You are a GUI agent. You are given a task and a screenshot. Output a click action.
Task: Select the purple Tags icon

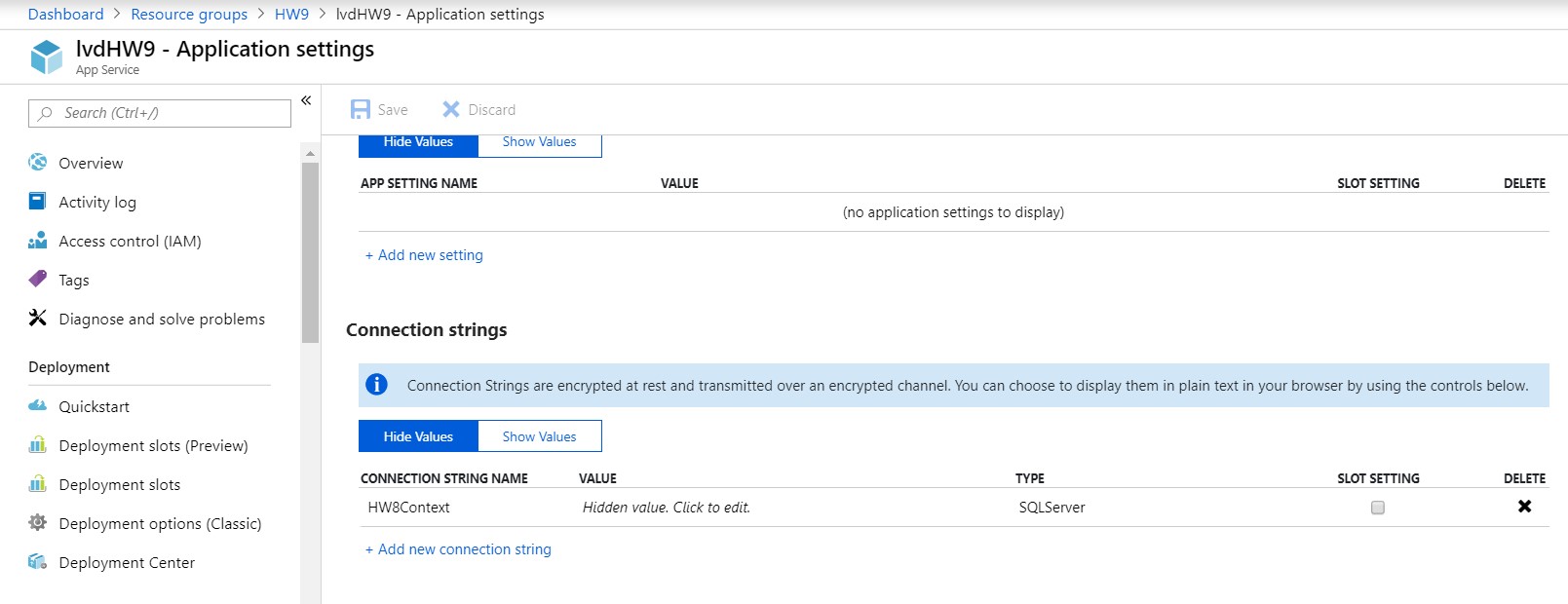(x=38, y=280)
